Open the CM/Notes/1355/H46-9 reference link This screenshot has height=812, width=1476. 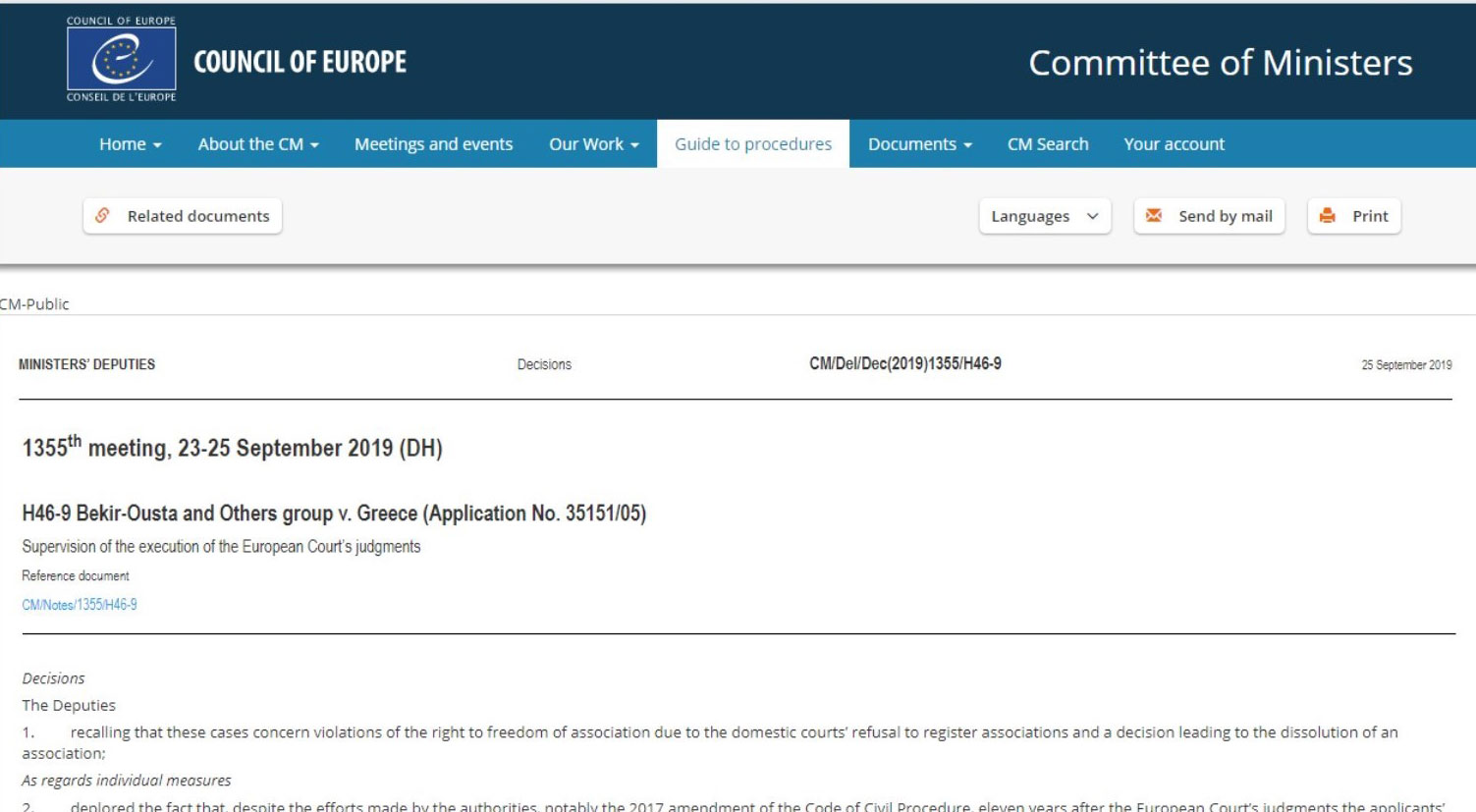coord(80,605)
